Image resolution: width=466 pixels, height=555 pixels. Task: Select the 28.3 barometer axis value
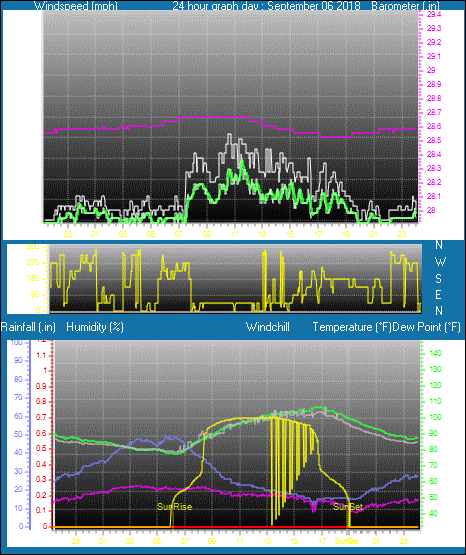point(434,168)
